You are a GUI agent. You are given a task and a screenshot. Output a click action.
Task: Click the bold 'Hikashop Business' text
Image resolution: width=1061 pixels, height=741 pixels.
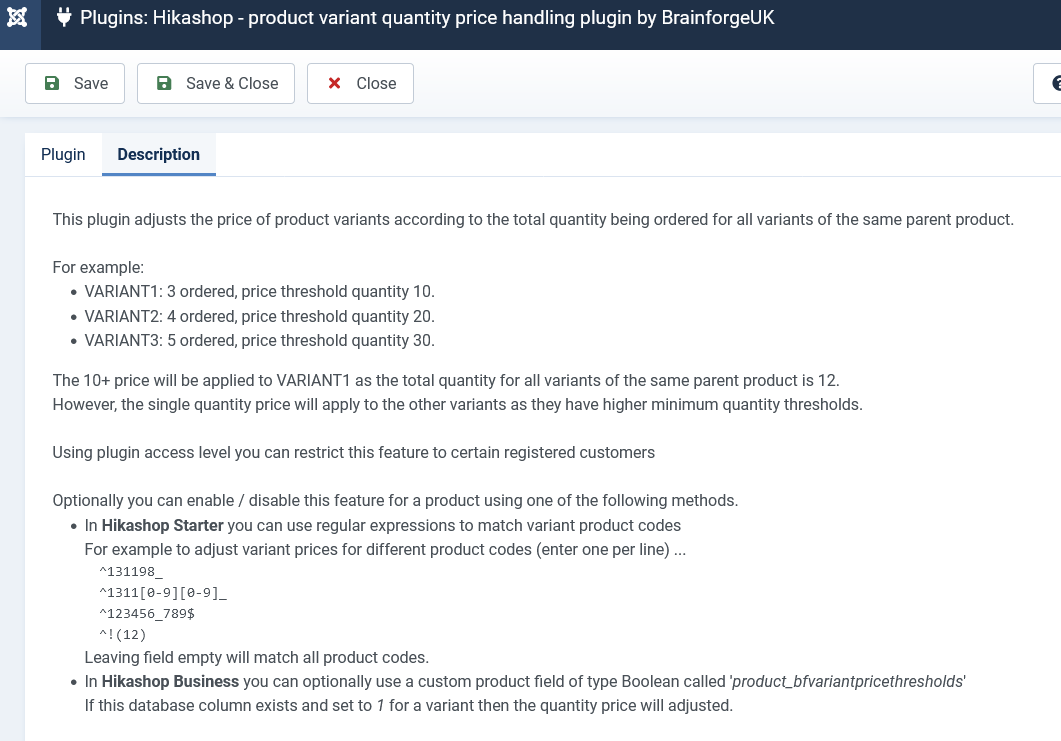[x=171, y=681]
